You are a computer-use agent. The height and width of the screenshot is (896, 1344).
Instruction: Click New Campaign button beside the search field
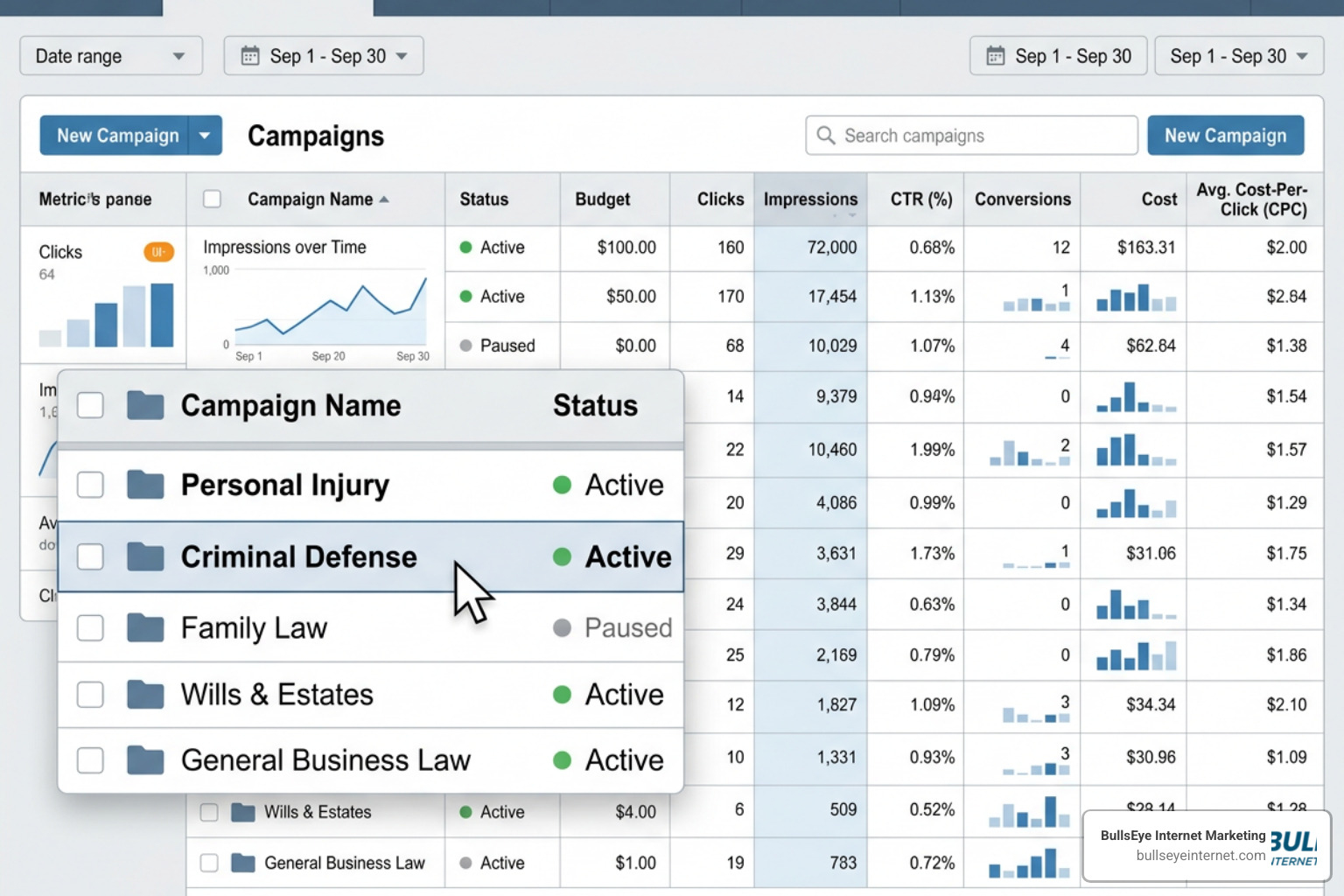1226,136
